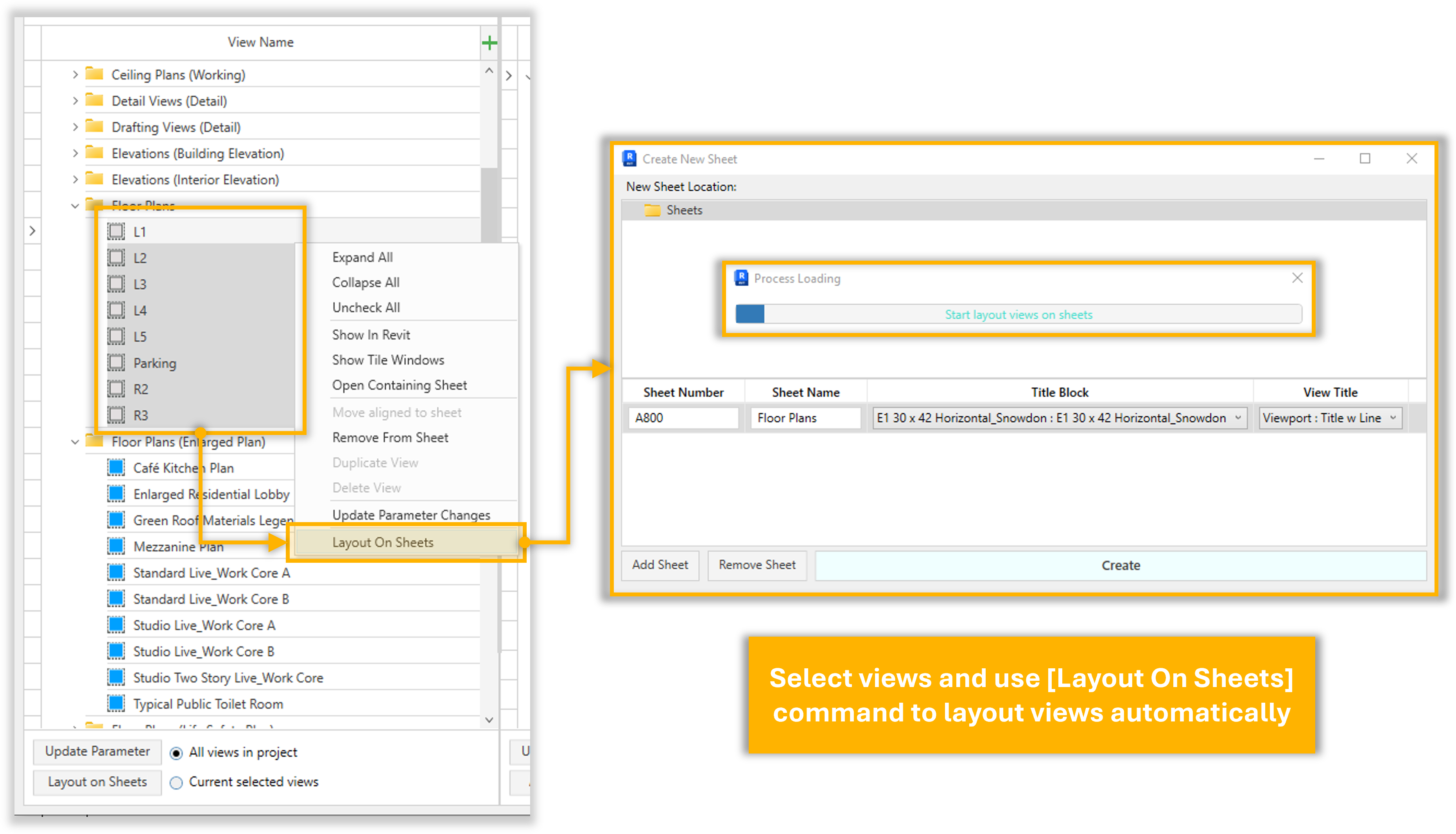
Task: Click the Ceiling Plans (Working) folder icon
Action: point(95,75)
